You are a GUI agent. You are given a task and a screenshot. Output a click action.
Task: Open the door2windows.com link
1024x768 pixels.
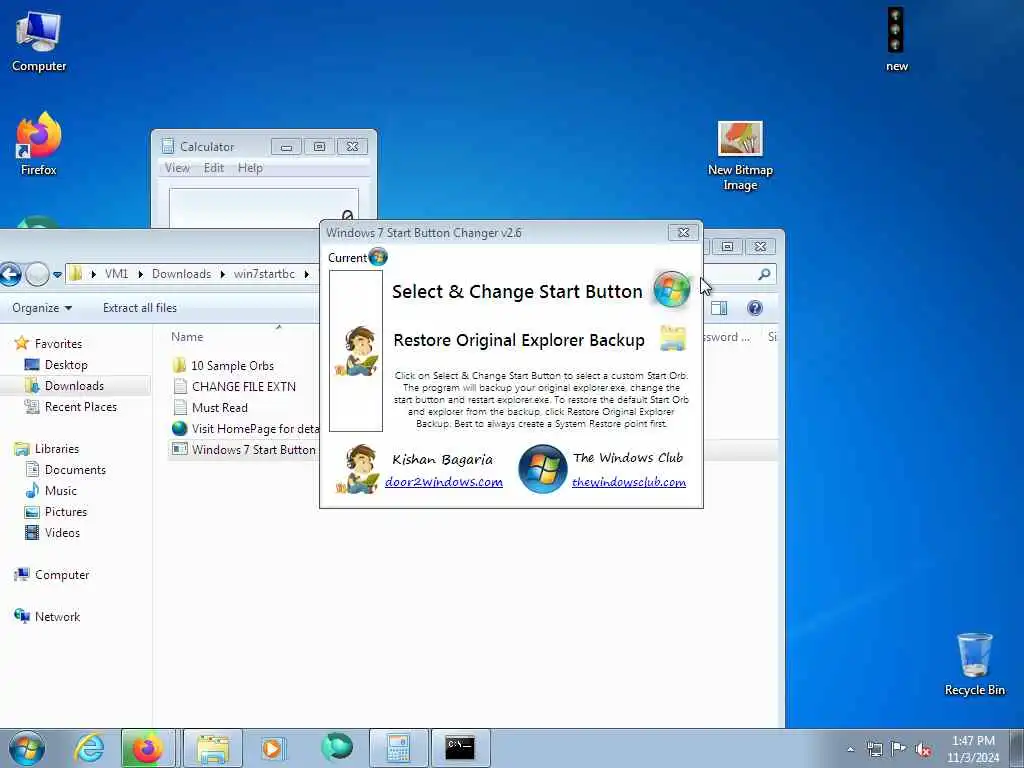pos(444,482)
